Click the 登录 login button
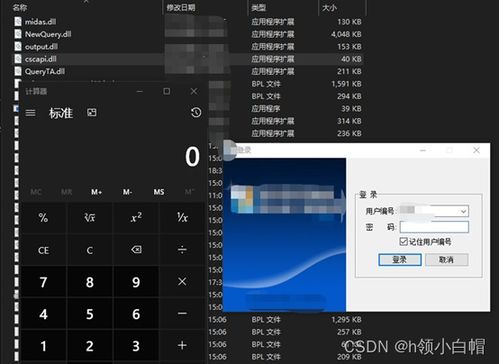This screenshot has height=364, width=499. tap(400, 260)
